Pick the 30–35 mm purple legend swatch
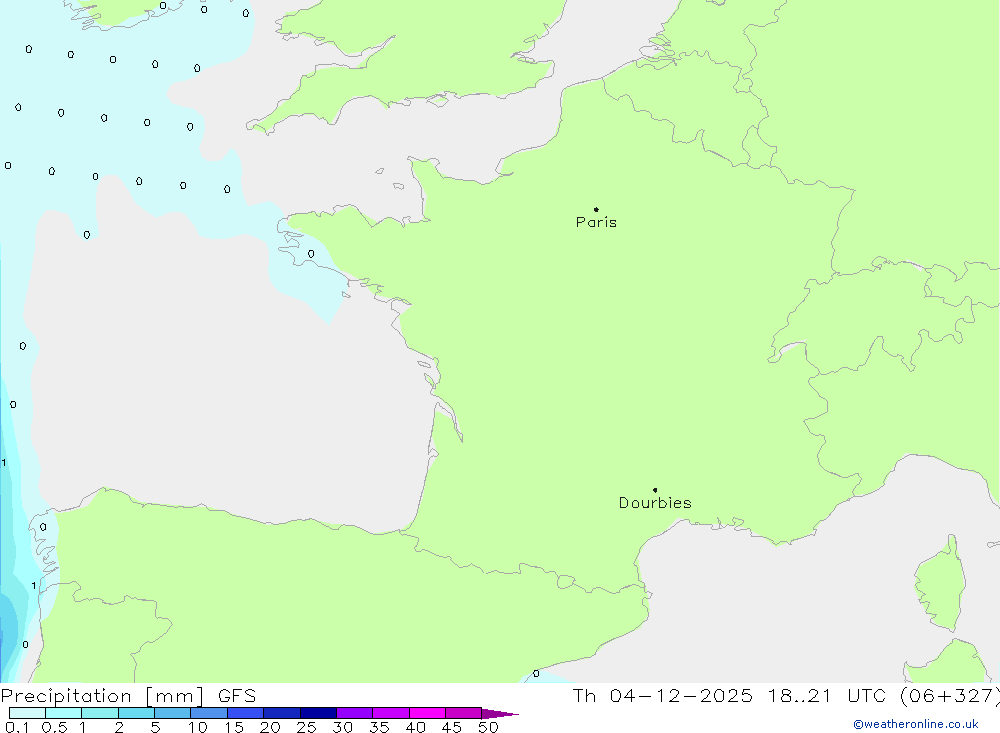Screen dimensions: 1000x733 (355, 713)
